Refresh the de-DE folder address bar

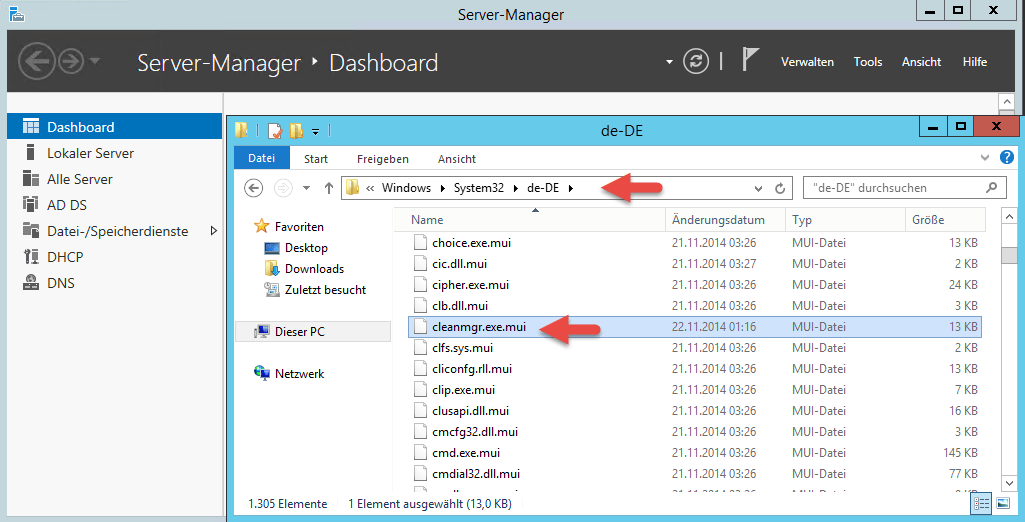click(780, 188)
